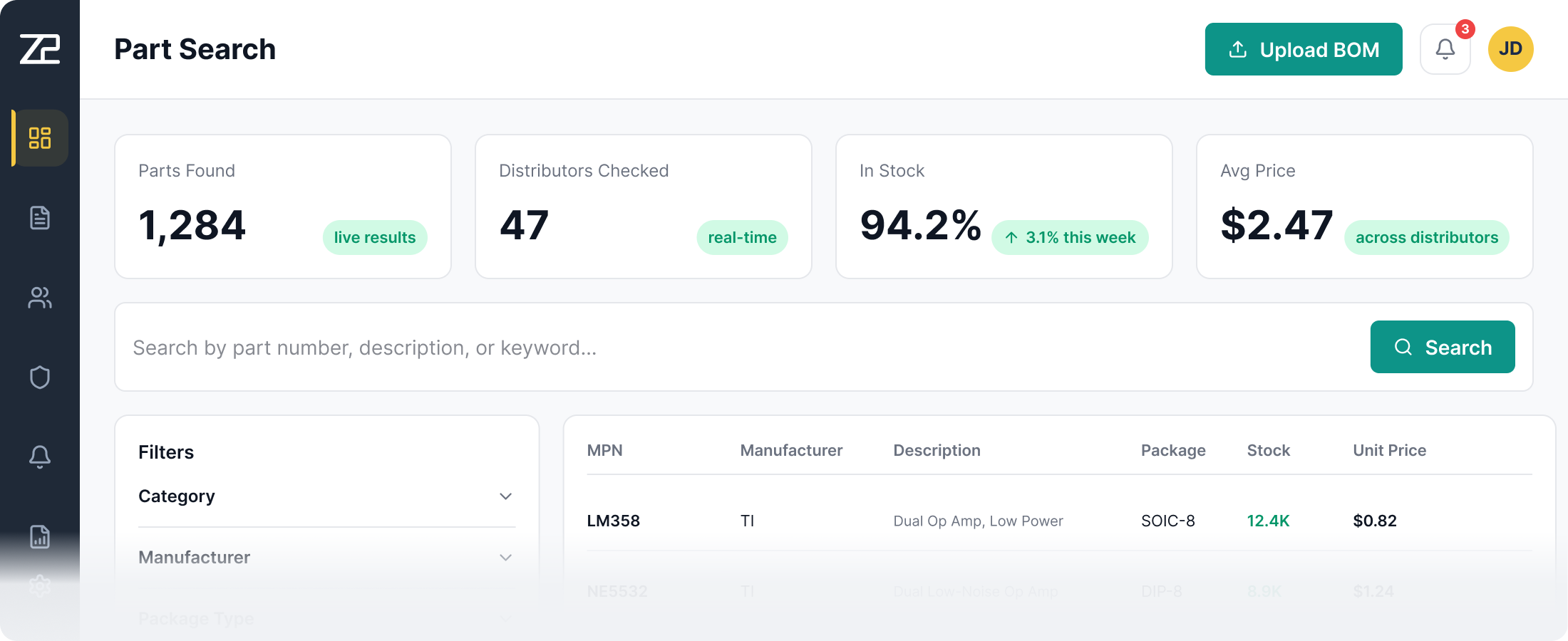Sort results by the Unit Price column
This screenshot has height=641, width=1568.
pos(1389,450)
